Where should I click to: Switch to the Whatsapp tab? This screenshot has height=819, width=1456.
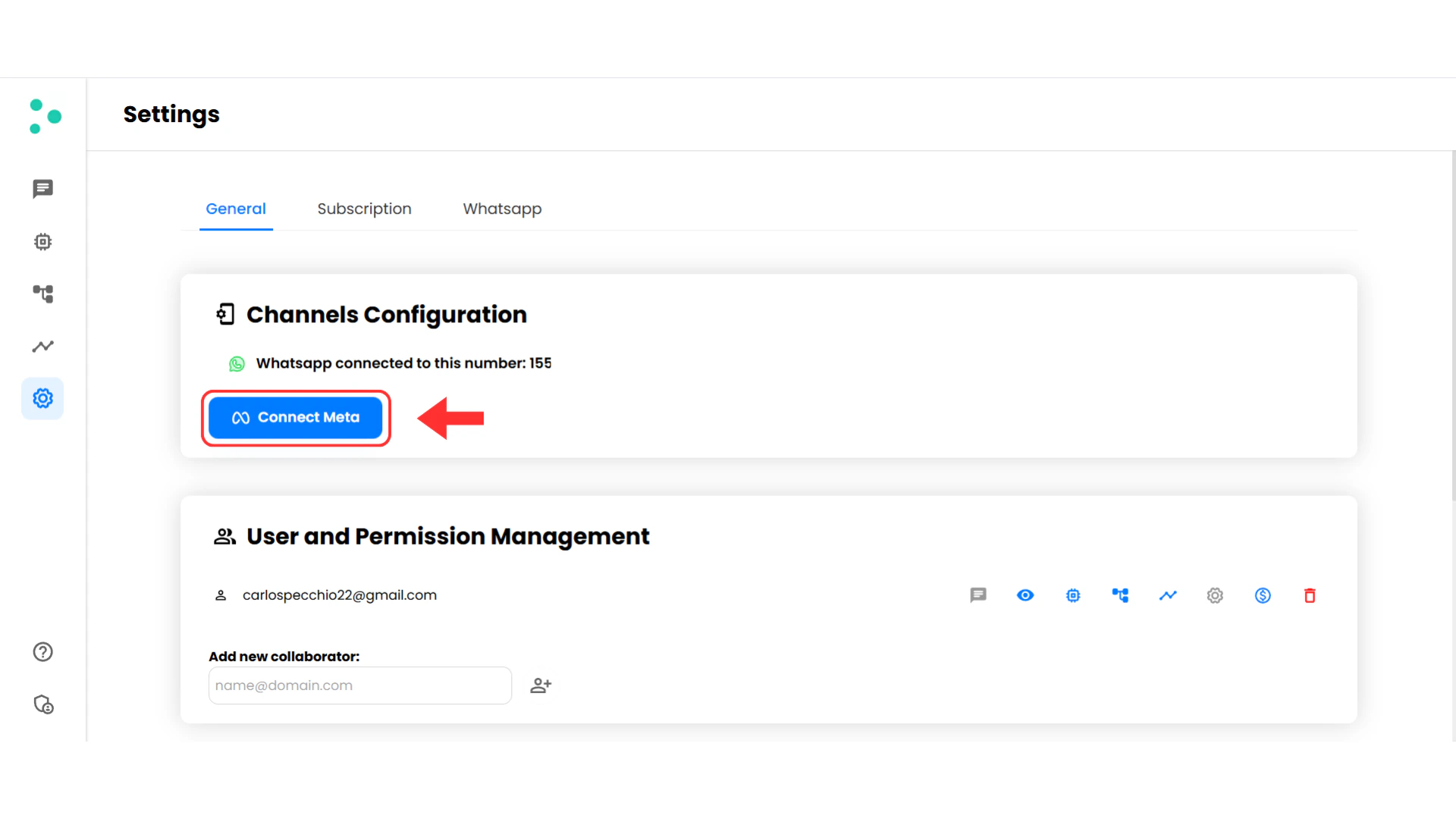(x=502, y=209)
